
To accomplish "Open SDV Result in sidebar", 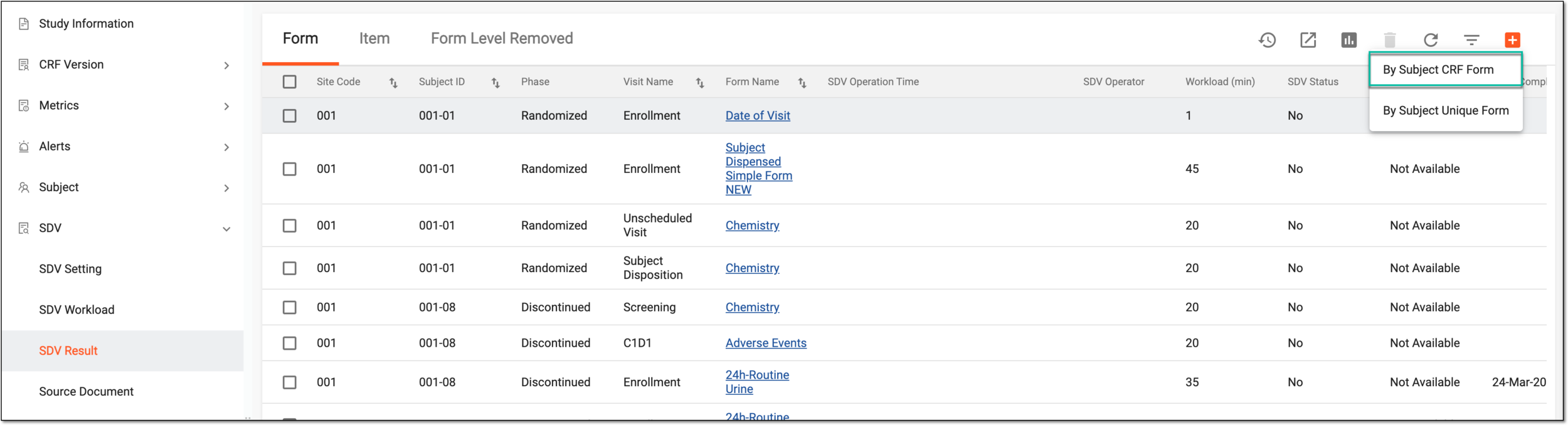I will coord(68,351).
